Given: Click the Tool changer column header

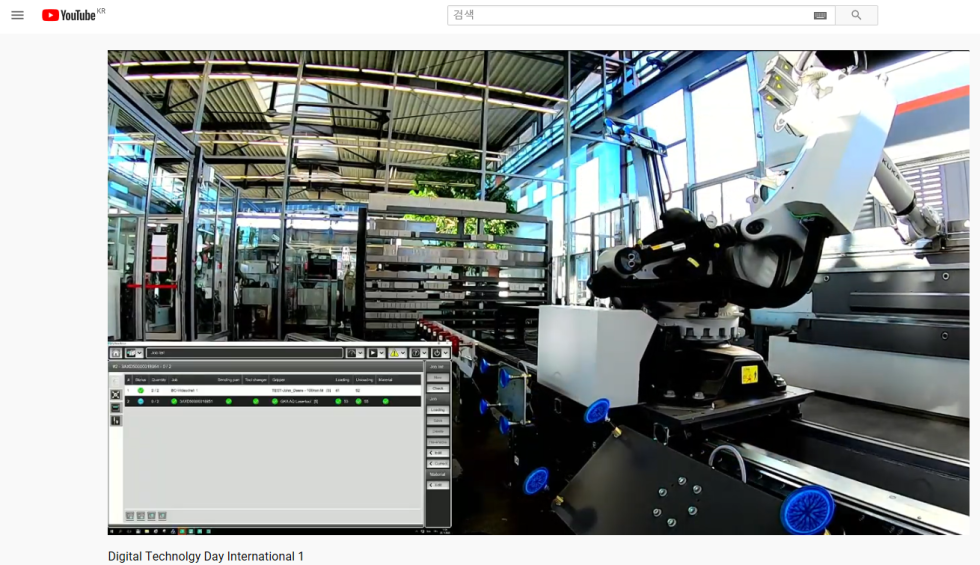Looking at the screenshot, I should (x=256, y=380).
